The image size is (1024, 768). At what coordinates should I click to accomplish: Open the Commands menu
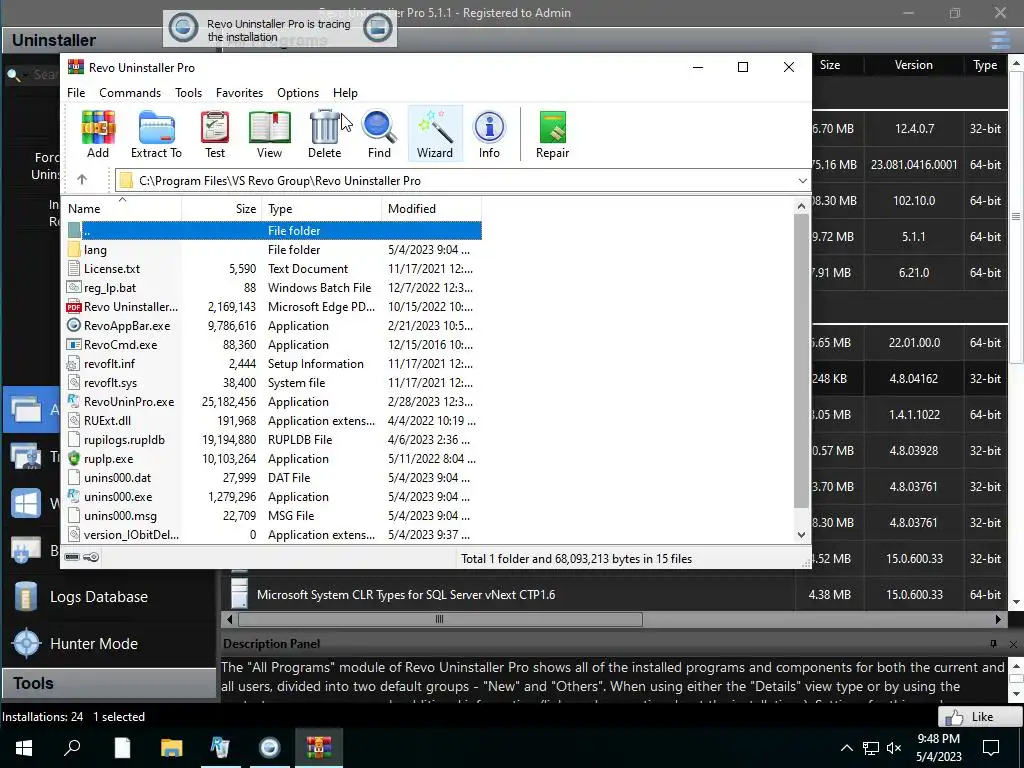pyautogui.click(x=130, y=93)
